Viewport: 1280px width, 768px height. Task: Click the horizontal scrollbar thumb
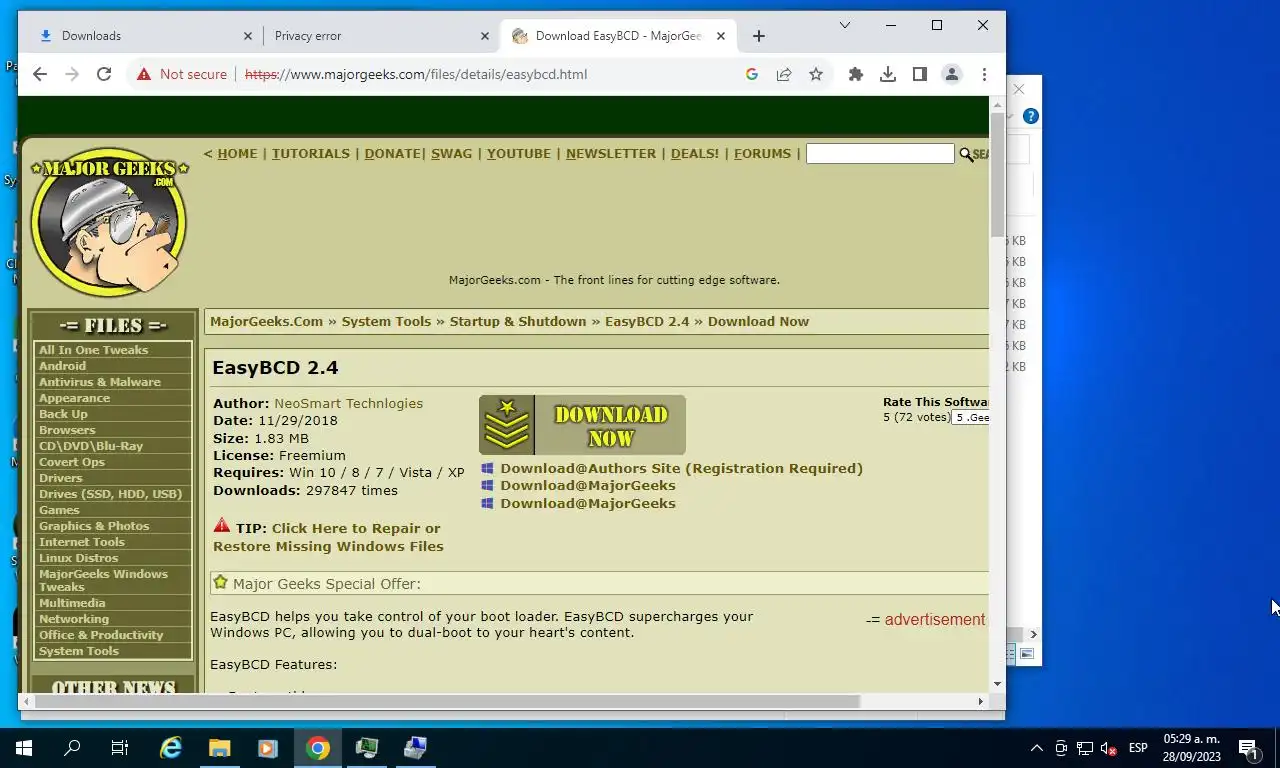(446, 701)
